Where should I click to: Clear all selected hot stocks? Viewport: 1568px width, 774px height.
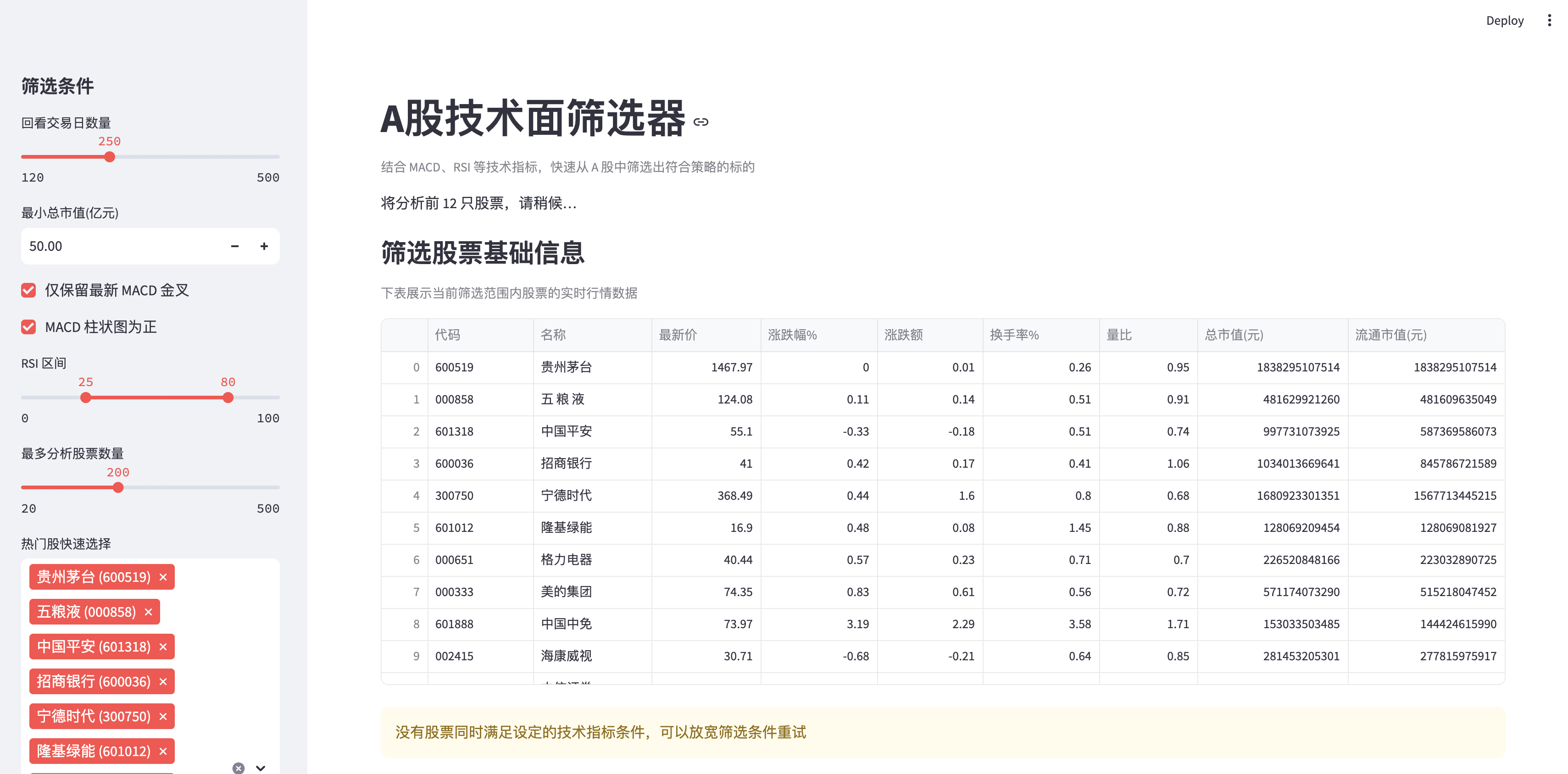click(239, 768)
